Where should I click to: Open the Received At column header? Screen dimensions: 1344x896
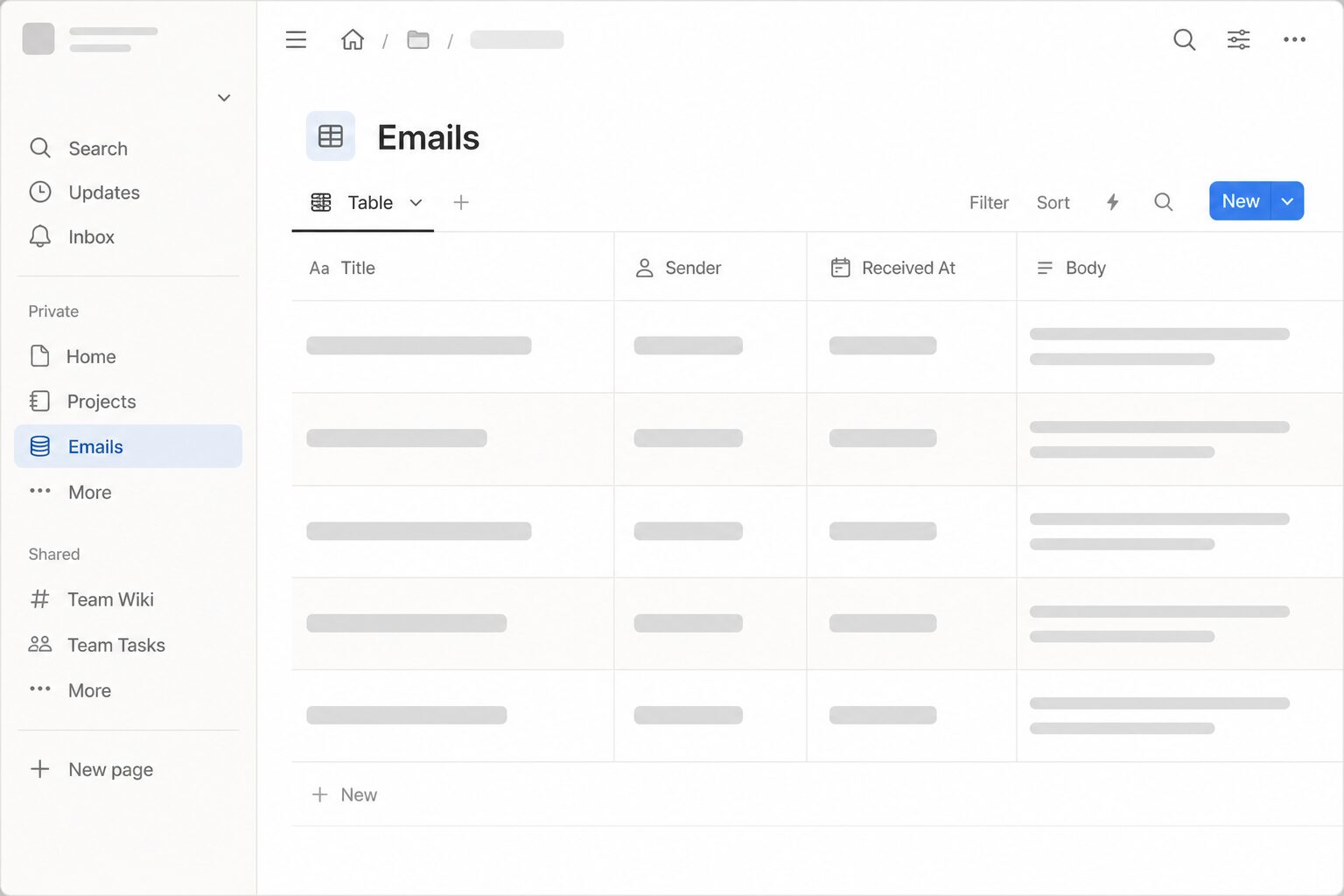point(912,268)
